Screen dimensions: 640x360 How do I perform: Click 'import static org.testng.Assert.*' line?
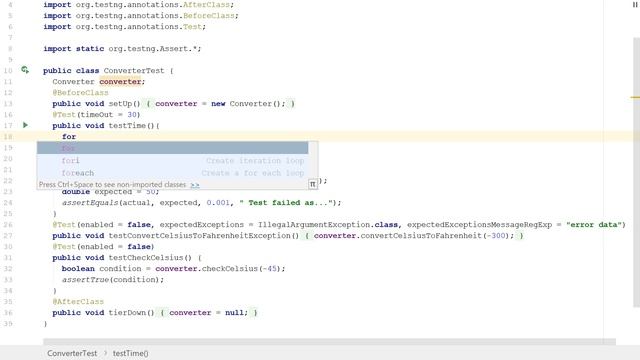pyautogui.click(x=122, y=49)
